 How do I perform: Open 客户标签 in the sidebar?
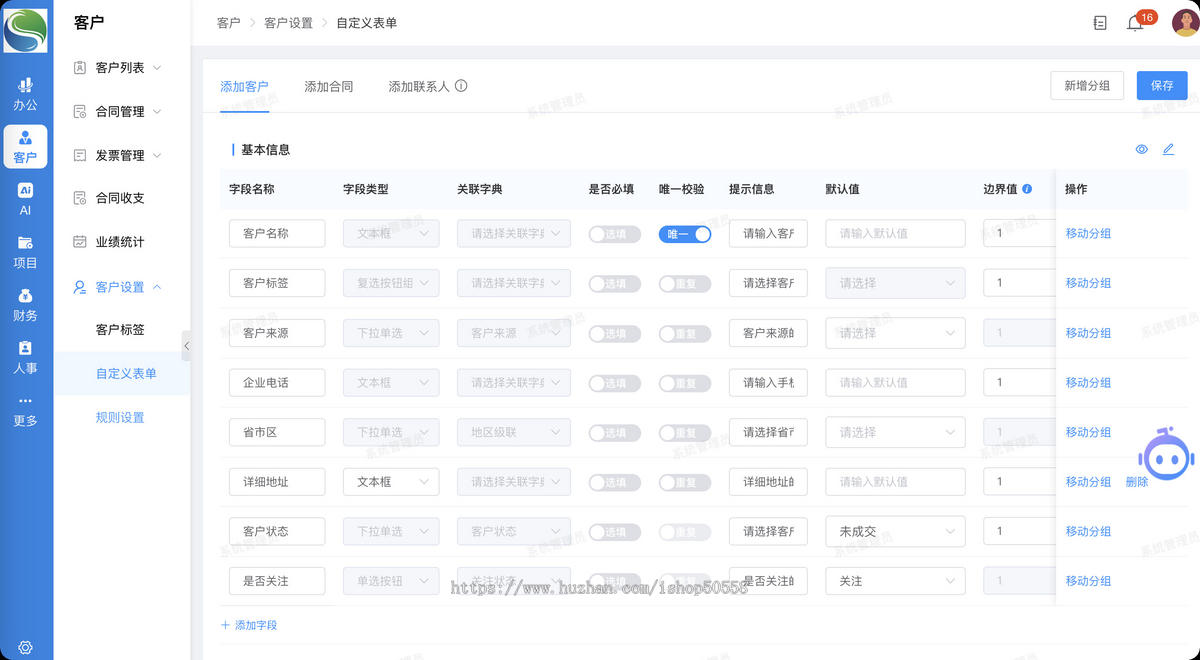pyautogui.click(x=120, y=330)
